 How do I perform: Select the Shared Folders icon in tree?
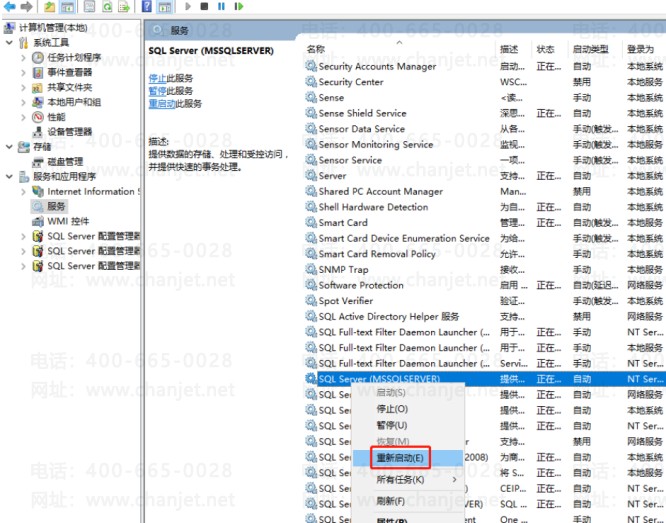(x=38, y=88)
